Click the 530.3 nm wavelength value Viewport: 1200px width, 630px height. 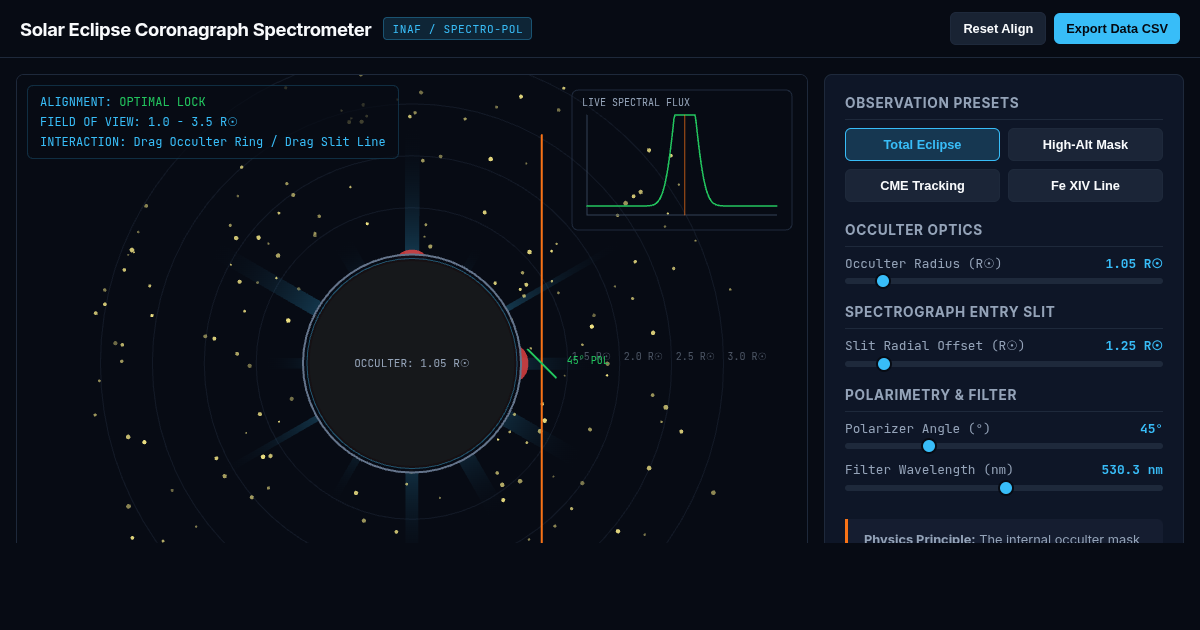[x=1132, y=470]
